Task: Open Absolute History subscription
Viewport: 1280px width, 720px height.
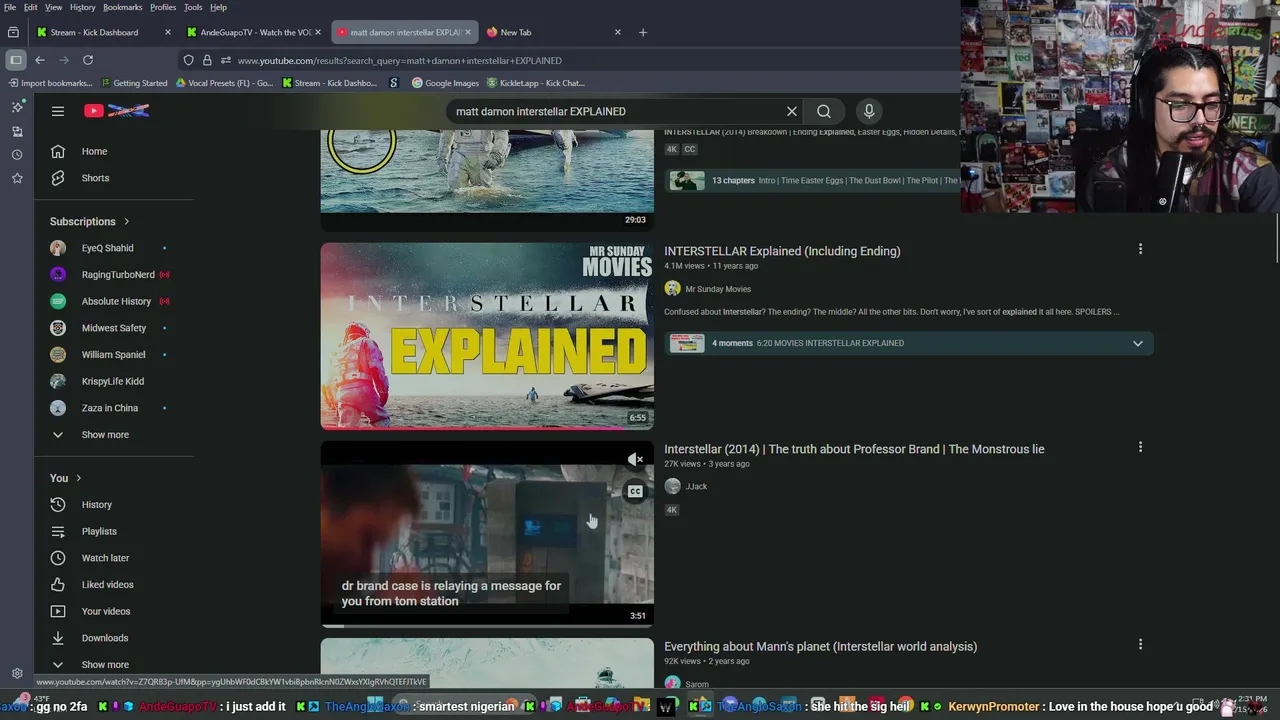Action: [x=116, y=301]
